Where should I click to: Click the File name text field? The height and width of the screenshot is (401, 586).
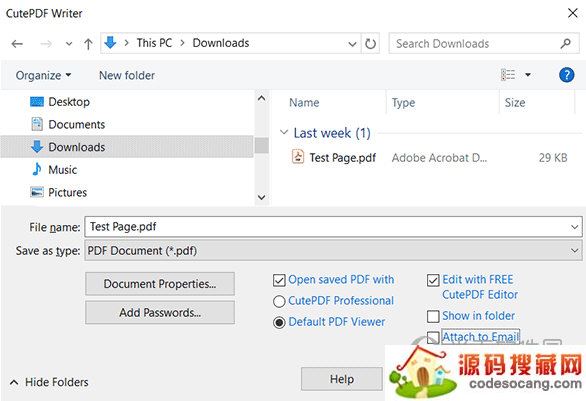(333, 227)
